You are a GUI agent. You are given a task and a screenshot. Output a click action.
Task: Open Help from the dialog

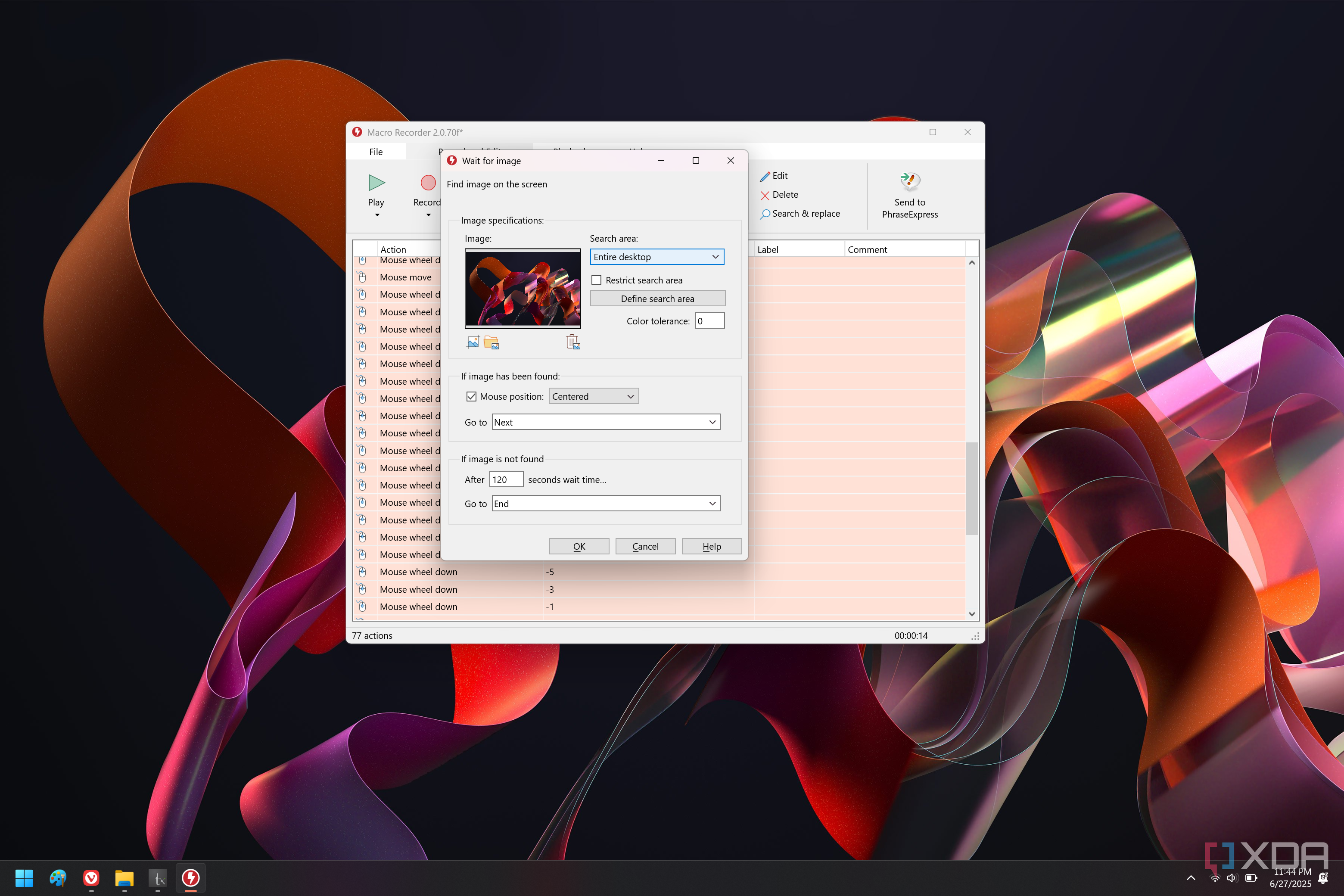(712, 546)
